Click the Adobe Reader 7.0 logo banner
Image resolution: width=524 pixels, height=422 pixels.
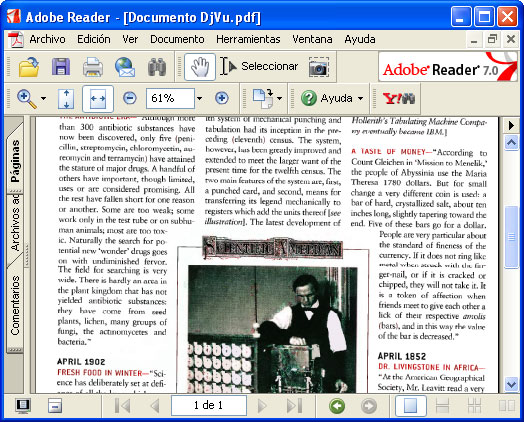tap(448, 66)
